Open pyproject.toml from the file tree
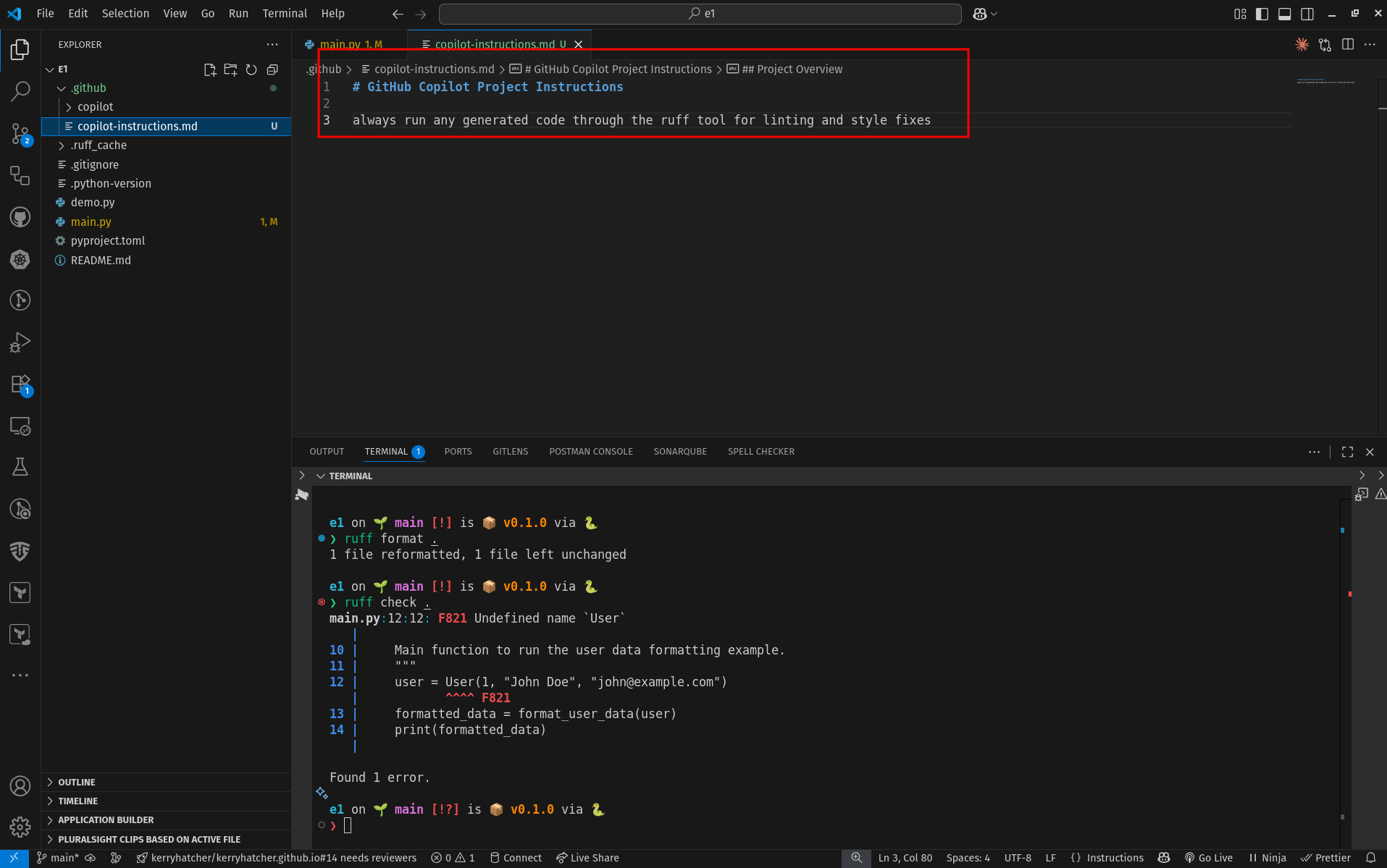This screenshot has width=1387, height=868. [x=108, y=241]
